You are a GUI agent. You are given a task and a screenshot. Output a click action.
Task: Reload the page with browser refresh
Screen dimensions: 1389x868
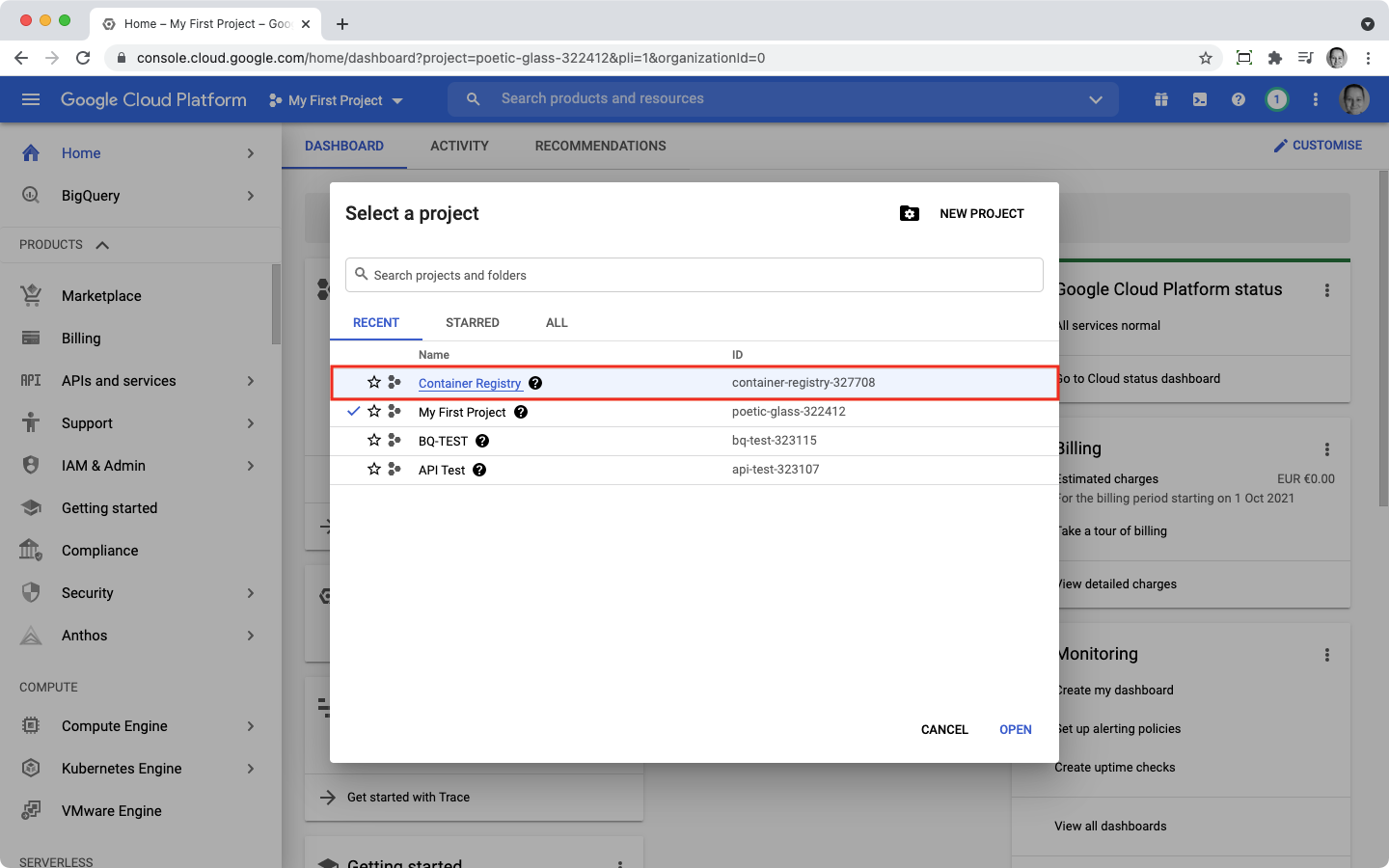[x=83, y=58]
